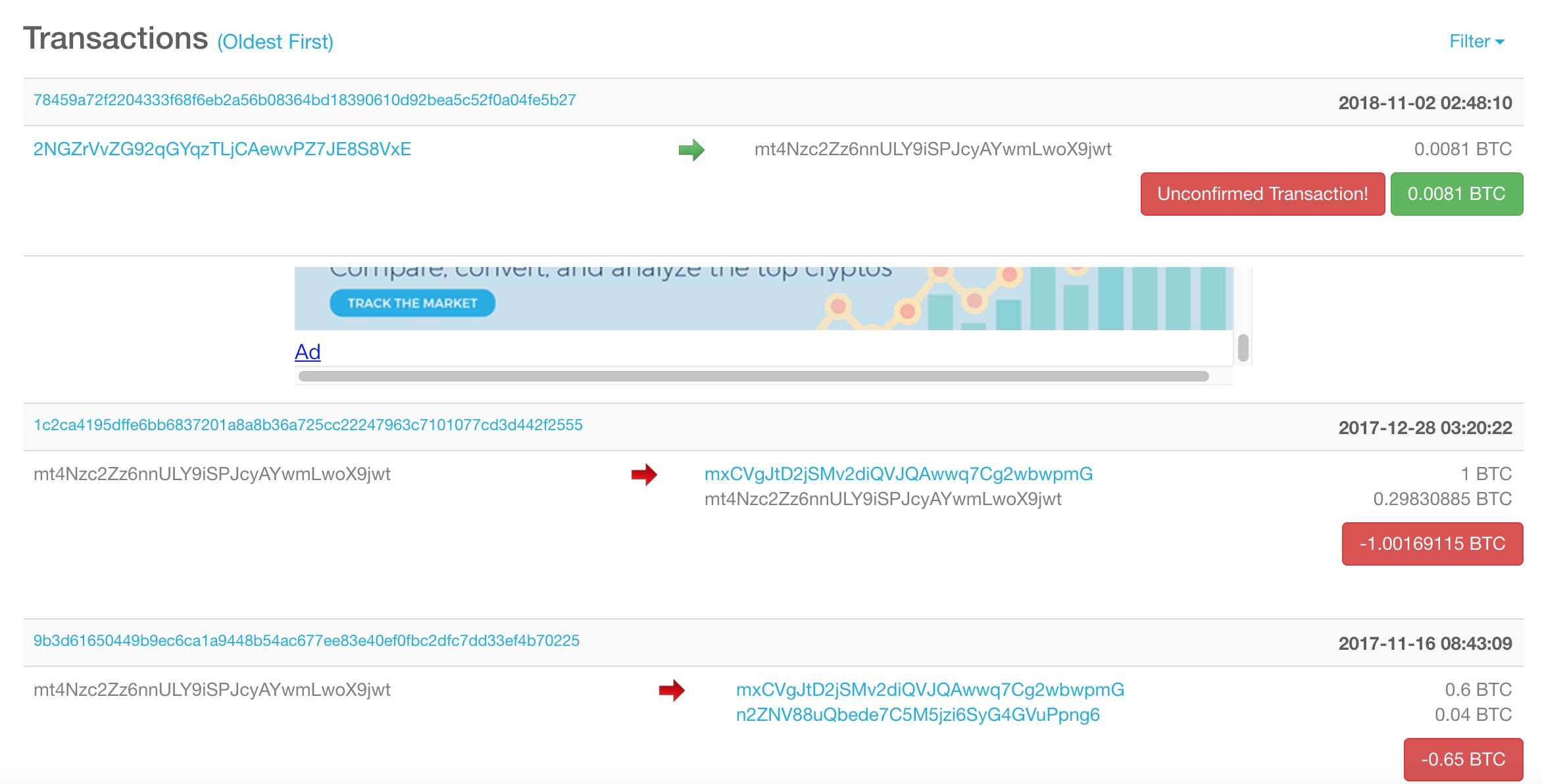Open address n2ZNV88uQbede7C5M5jzi6SyG4GVuPpng6

[917, 715]
